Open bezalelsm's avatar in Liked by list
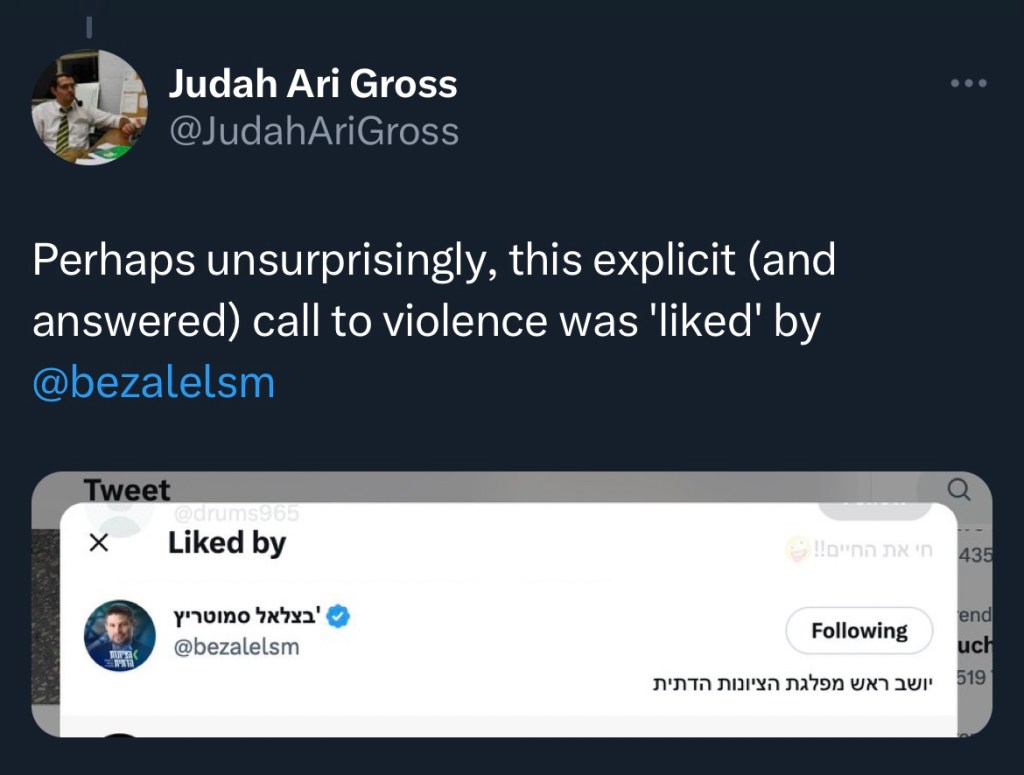This screenshot has height=775, width=1024. click(x=119, y=636)
